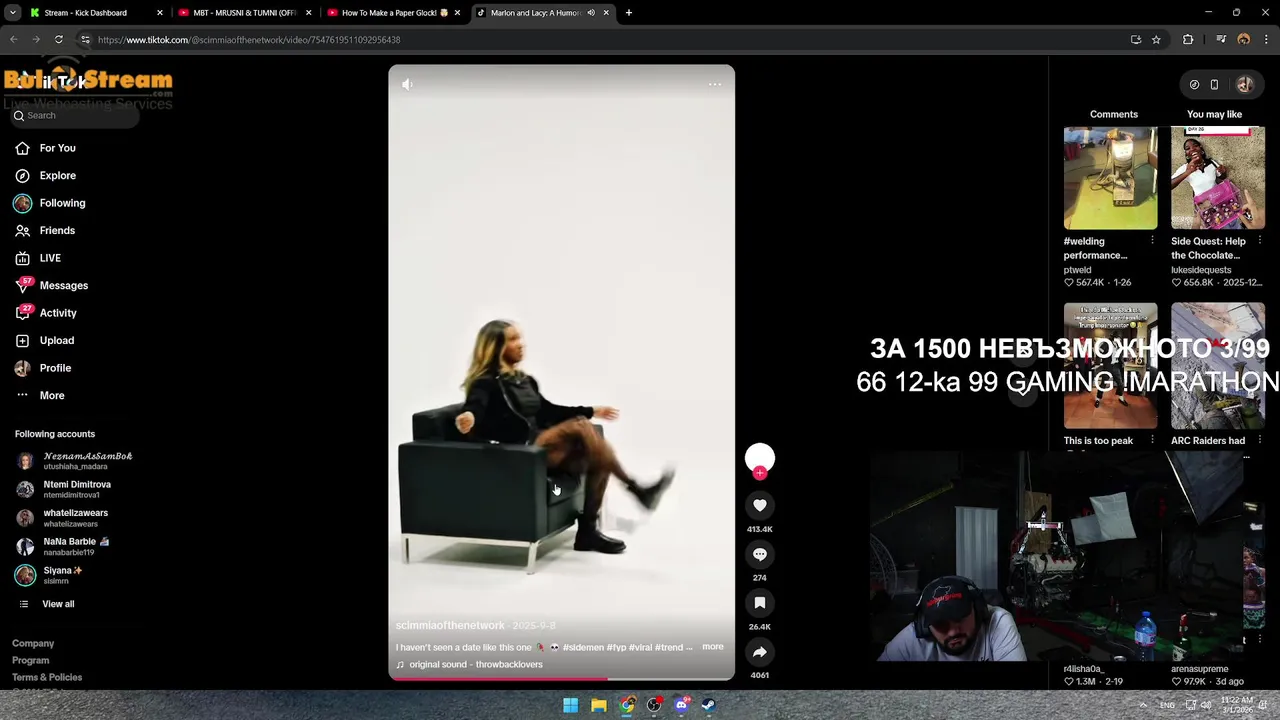Expand the Program footer section

pos(30,660)
